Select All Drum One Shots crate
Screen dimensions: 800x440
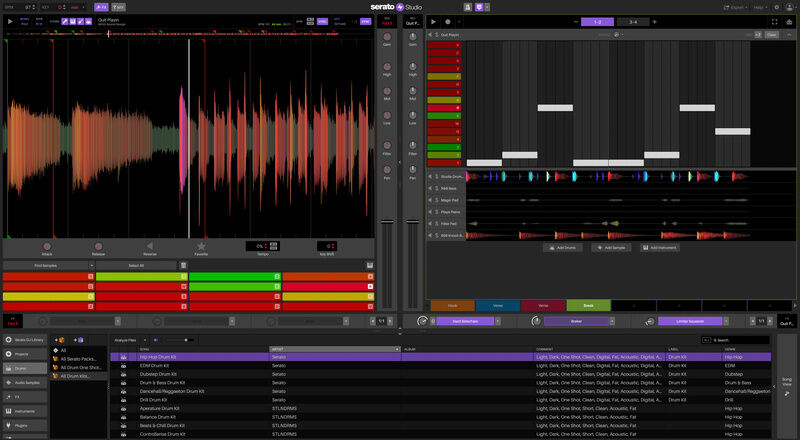coord(80,368)
